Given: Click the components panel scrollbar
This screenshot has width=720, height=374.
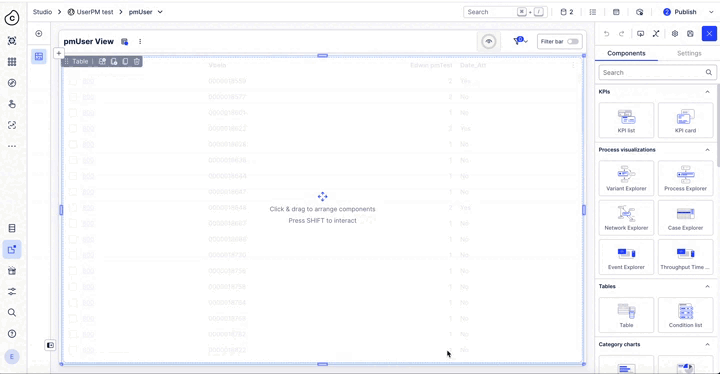Looking at the screenshot, I should 718,124.
